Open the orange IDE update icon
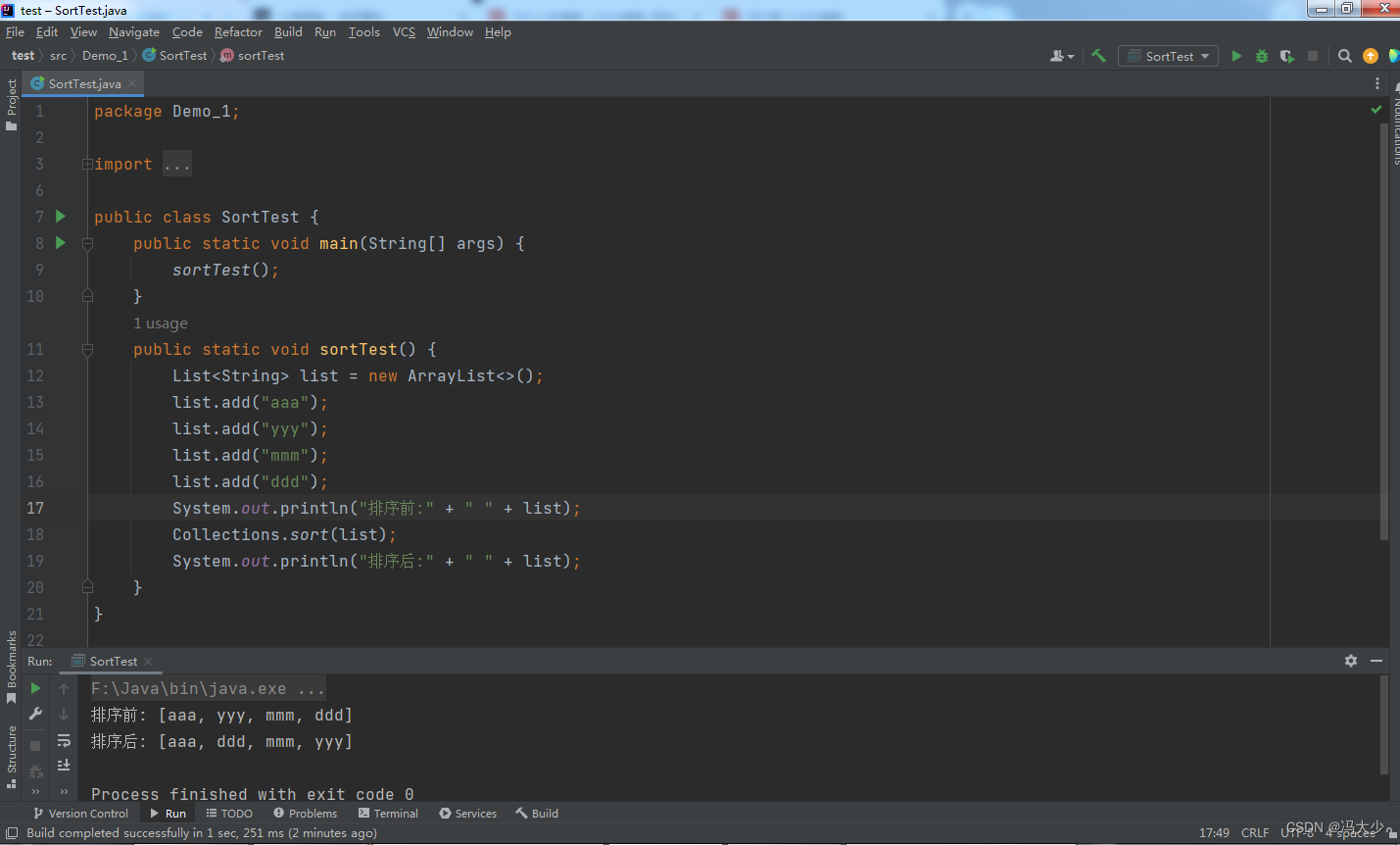The image size is (1400, 845). 1371,56
